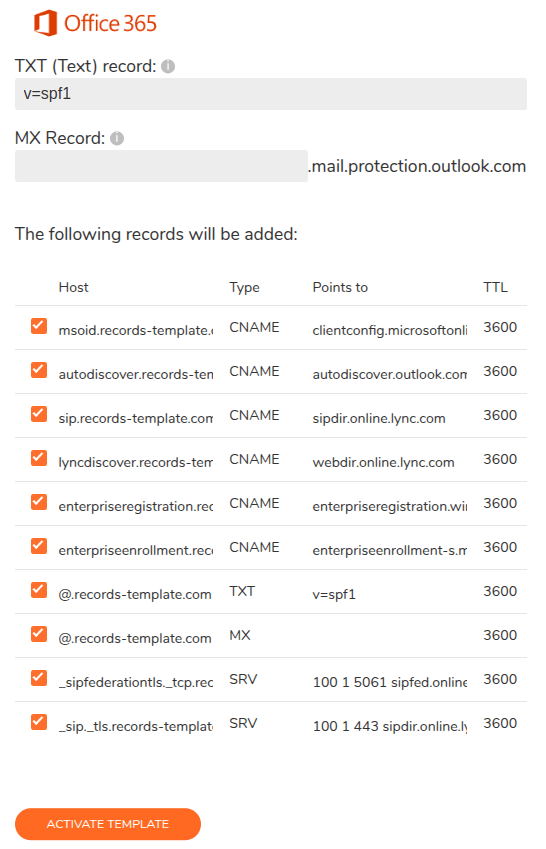Viewport: 546px width, 849px height.
Task: Click the clientconfig.microsoftonline points-to field
Action: click(389, 330)
